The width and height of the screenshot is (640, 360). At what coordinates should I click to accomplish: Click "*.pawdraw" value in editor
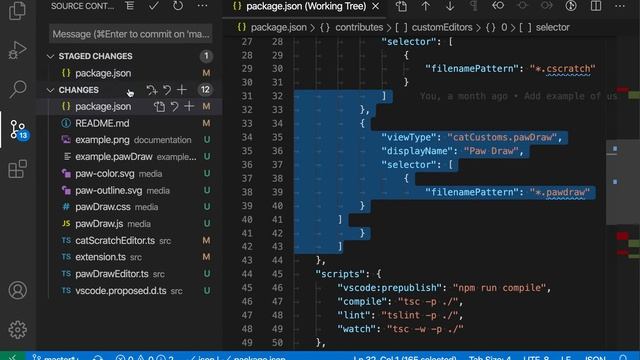click(560, 192)
